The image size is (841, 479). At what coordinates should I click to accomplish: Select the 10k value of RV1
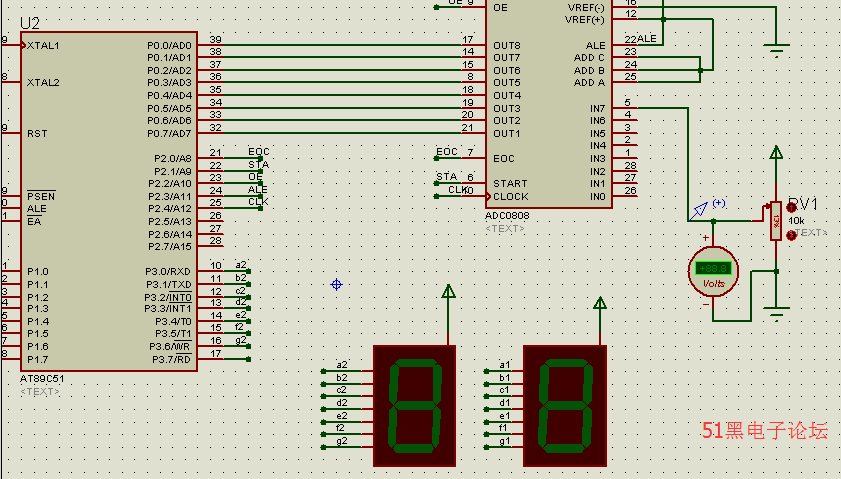pyautogui.click(x=796, y=221)
